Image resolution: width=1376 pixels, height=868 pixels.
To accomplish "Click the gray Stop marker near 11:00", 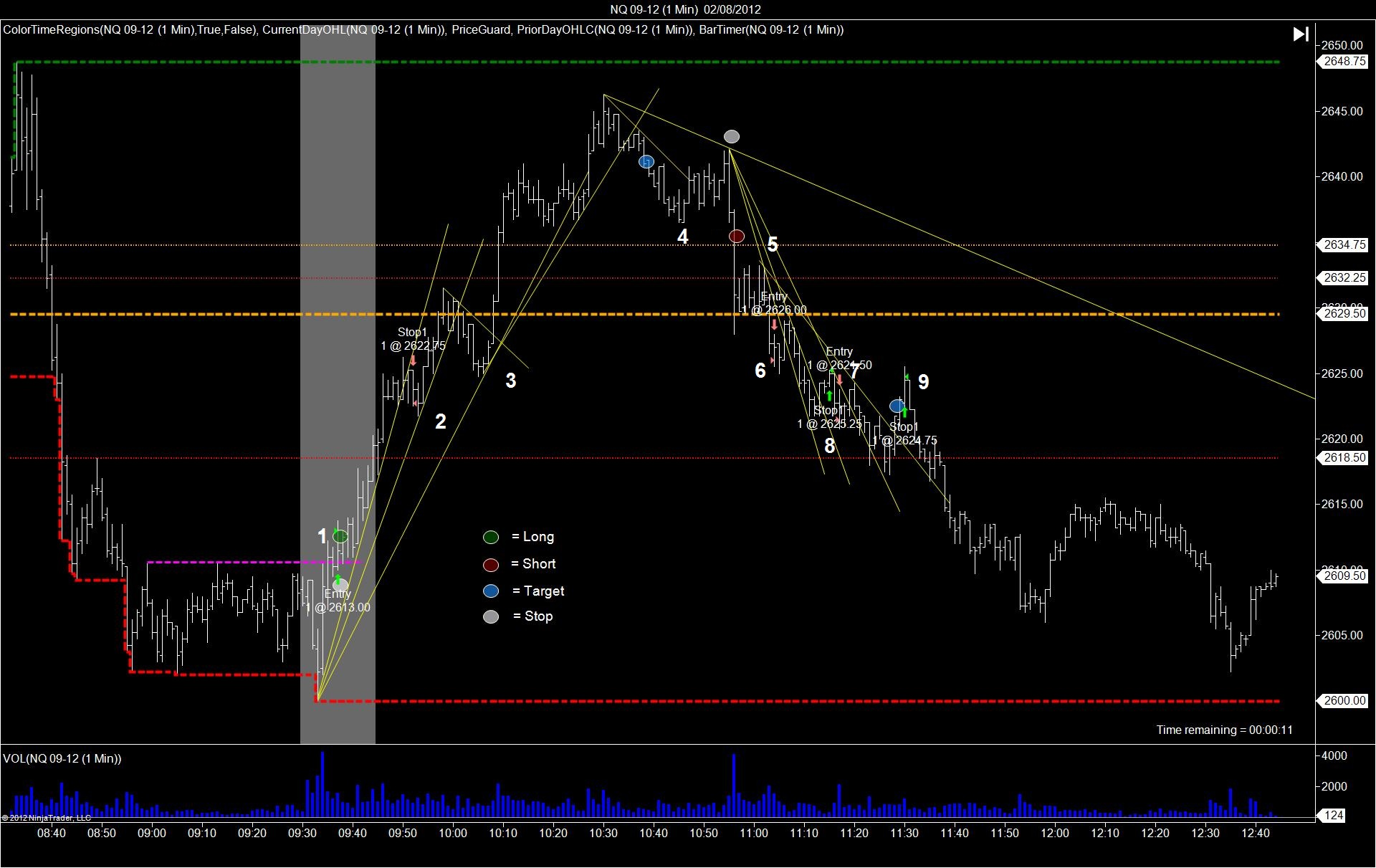I will point(732,136).
